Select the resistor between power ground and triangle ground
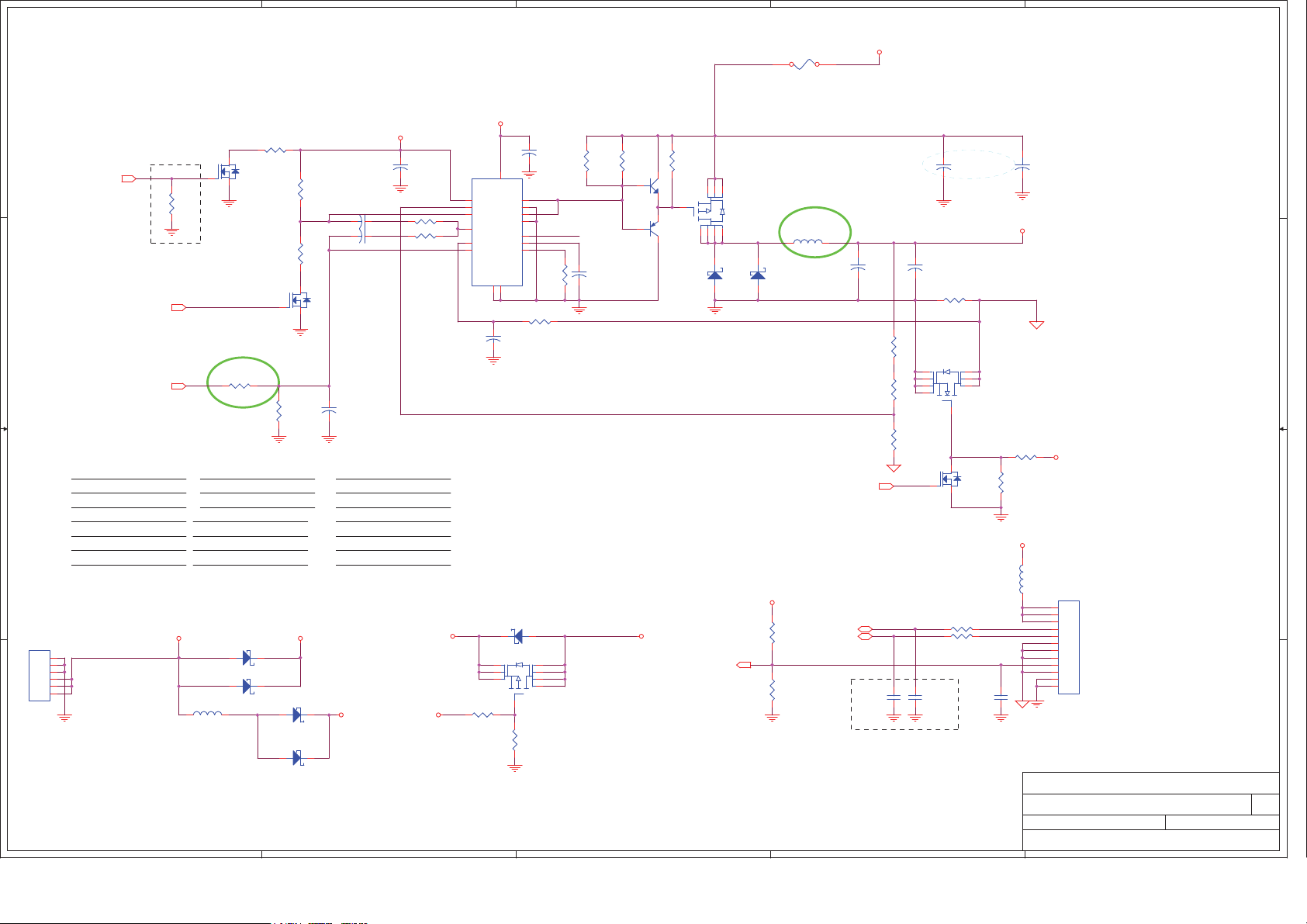Image resolution: width=1307 pixels, height=924 pixels. coord(955,300)
